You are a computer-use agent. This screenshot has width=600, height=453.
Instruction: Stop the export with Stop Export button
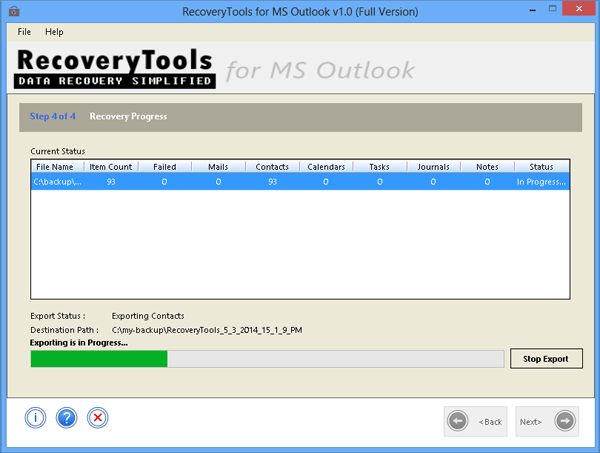coord(546,358)
